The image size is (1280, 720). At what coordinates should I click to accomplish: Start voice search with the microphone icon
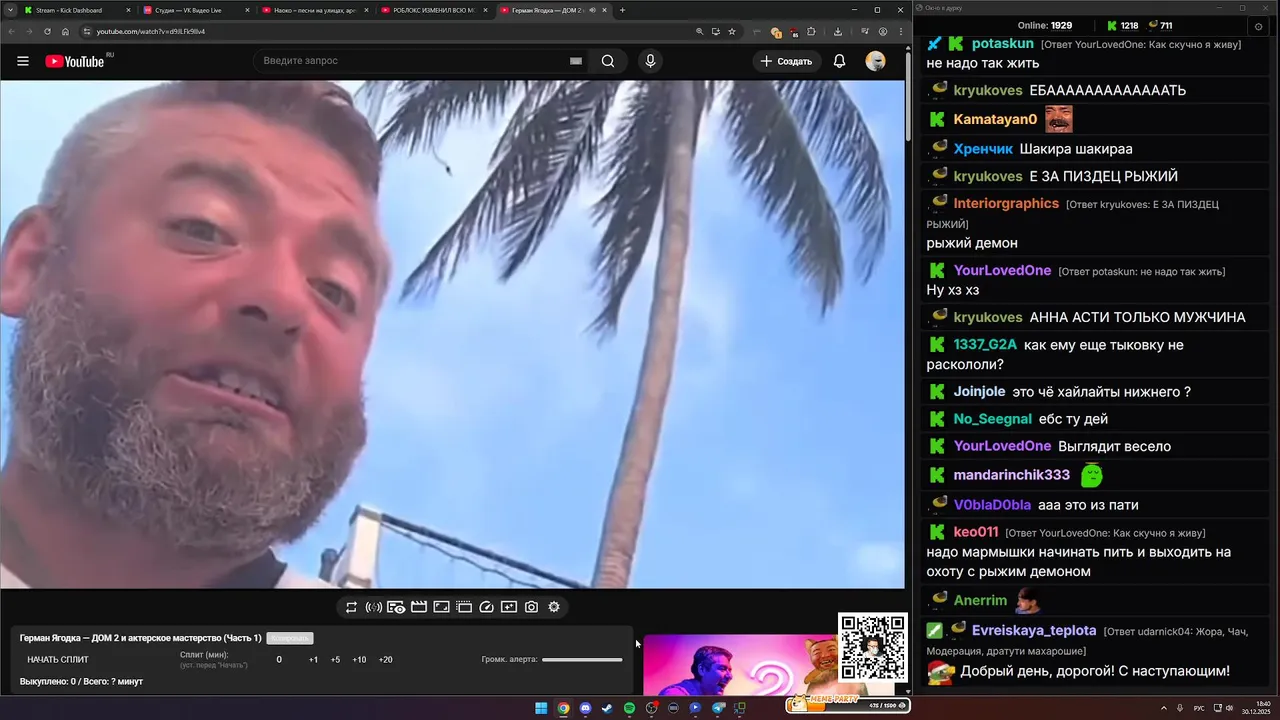point(650,61)
